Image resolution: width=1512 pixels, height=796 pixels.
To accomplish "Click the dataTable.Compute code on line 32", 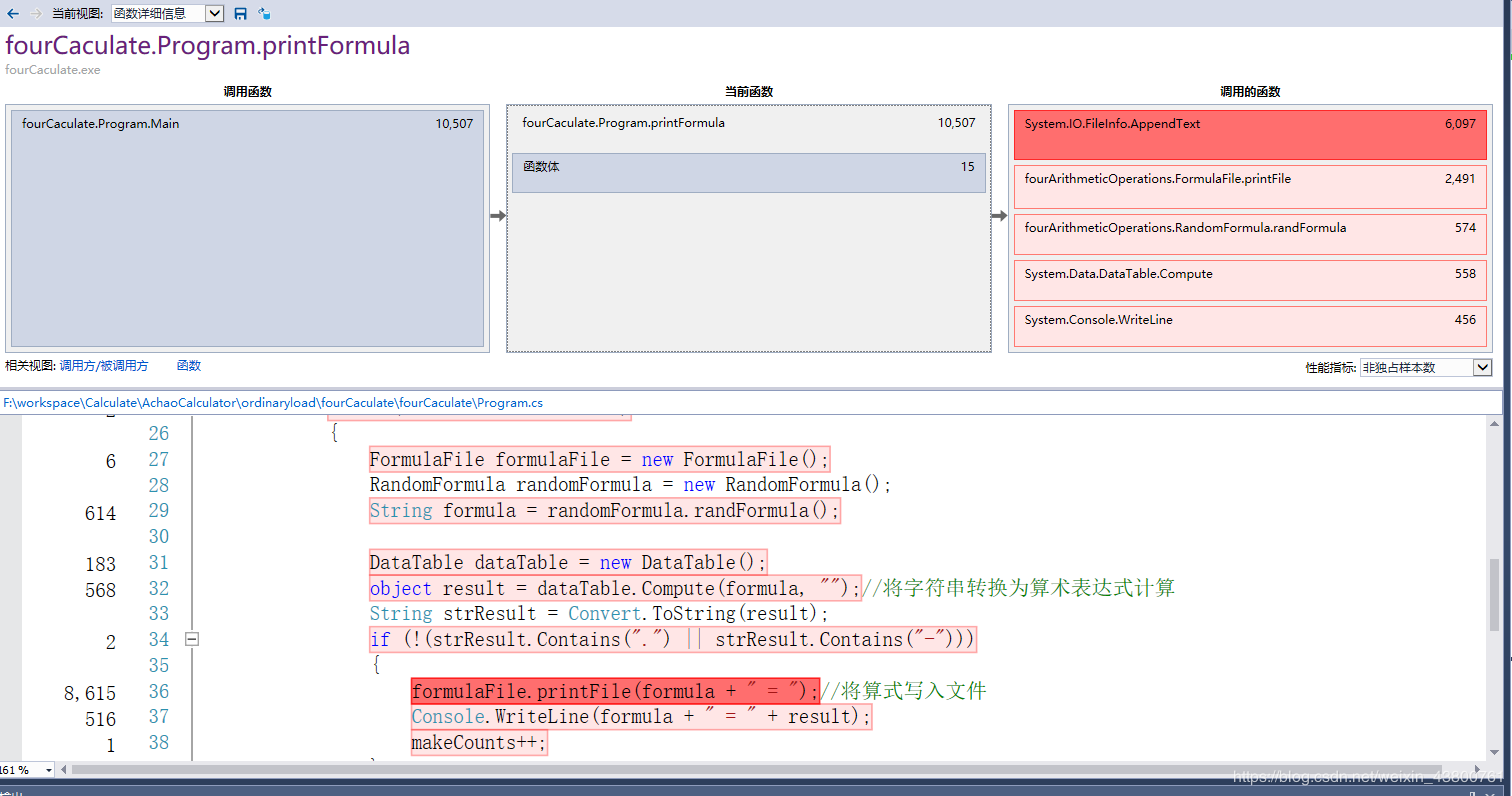I will pyautogui.click(x=615, y=588).
